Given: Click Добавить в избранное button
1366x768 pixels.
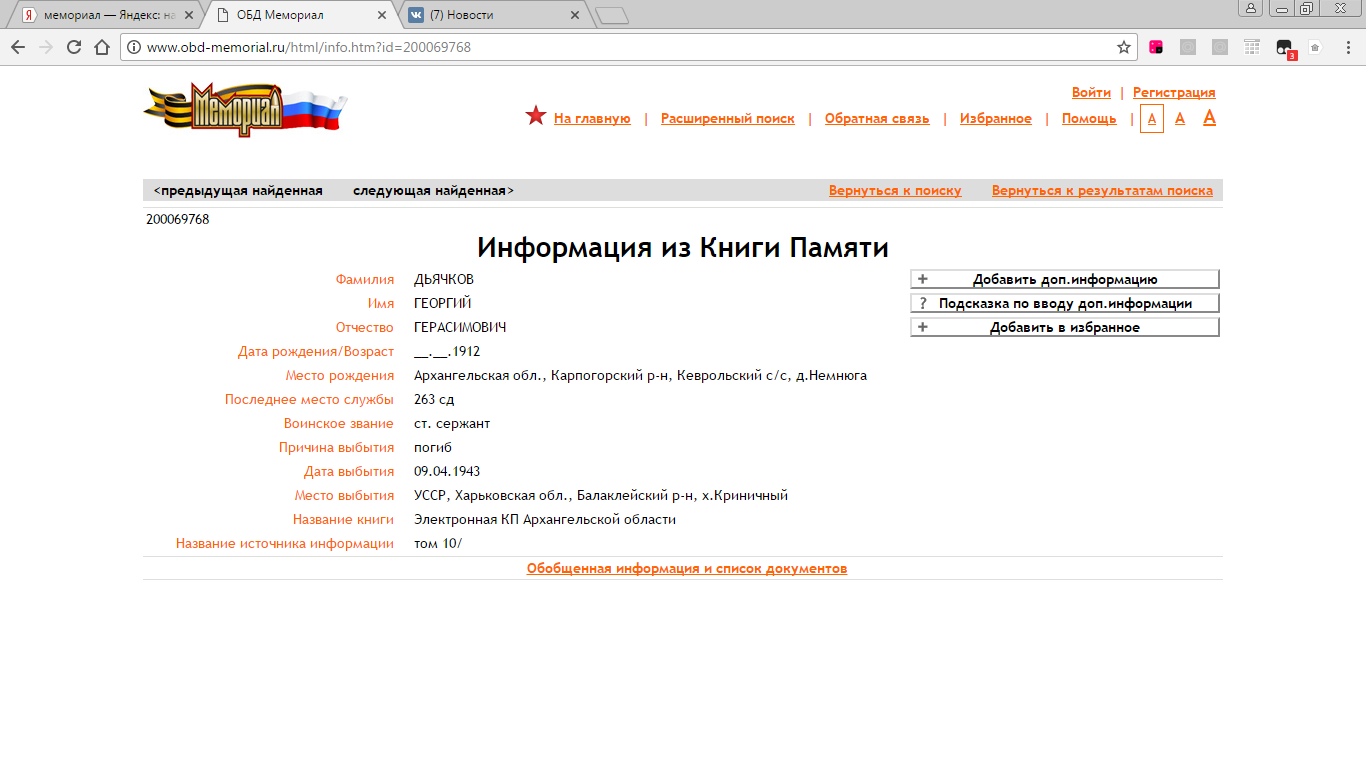Looking at the screenshot, I should [1065, 327].
